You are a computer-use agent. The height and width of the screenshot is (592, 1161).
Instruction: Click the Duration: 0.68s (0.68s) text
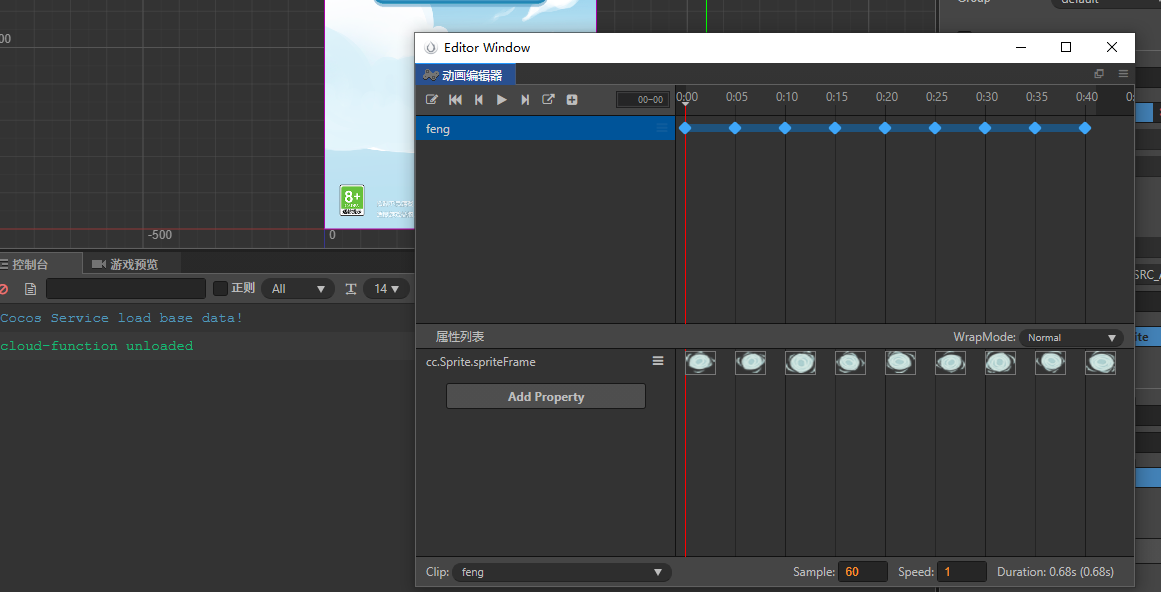[x=1055, y=572]
